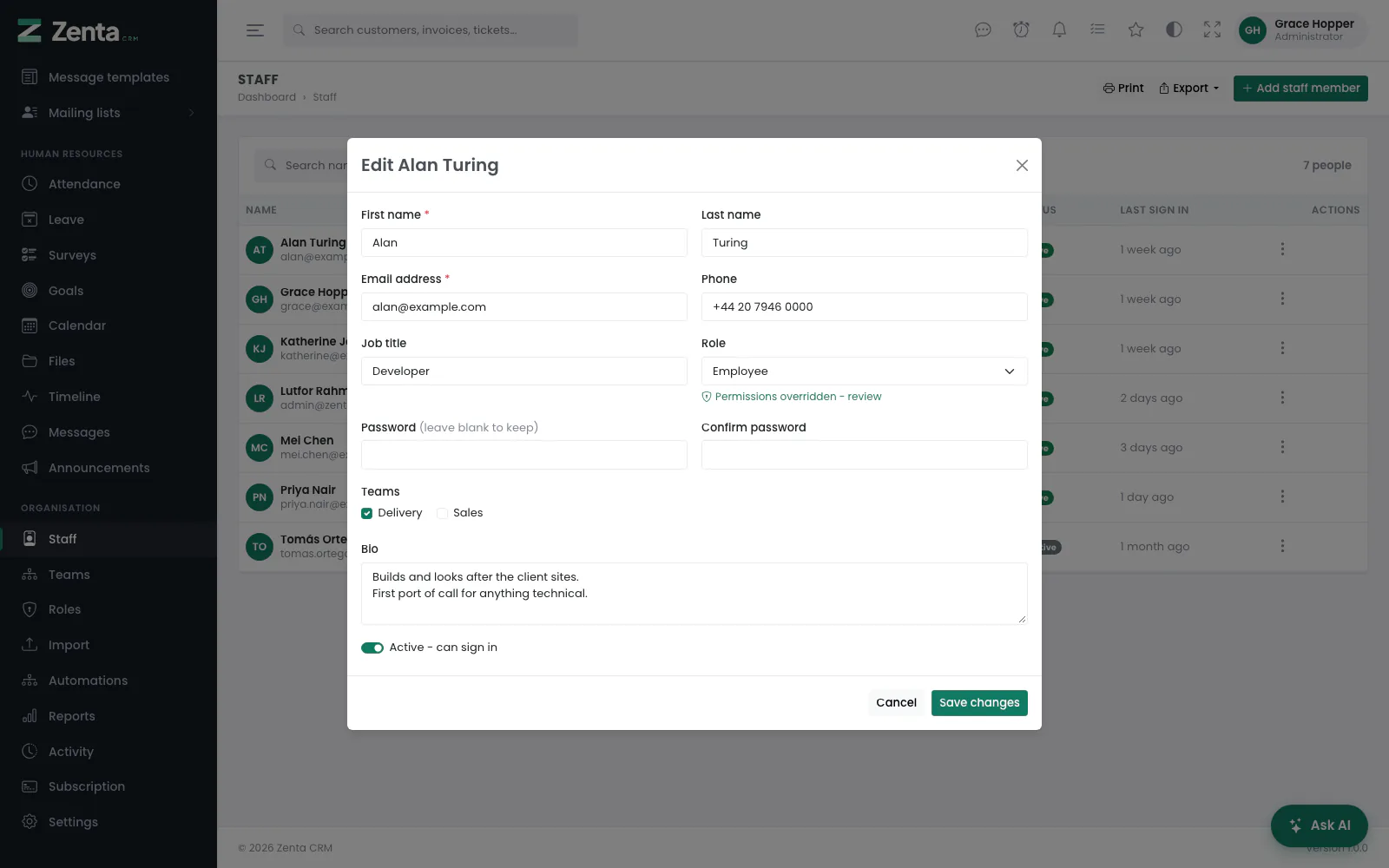1389x868 pixels.
Task: Click into the Bio text area
Action: point(694,594)
